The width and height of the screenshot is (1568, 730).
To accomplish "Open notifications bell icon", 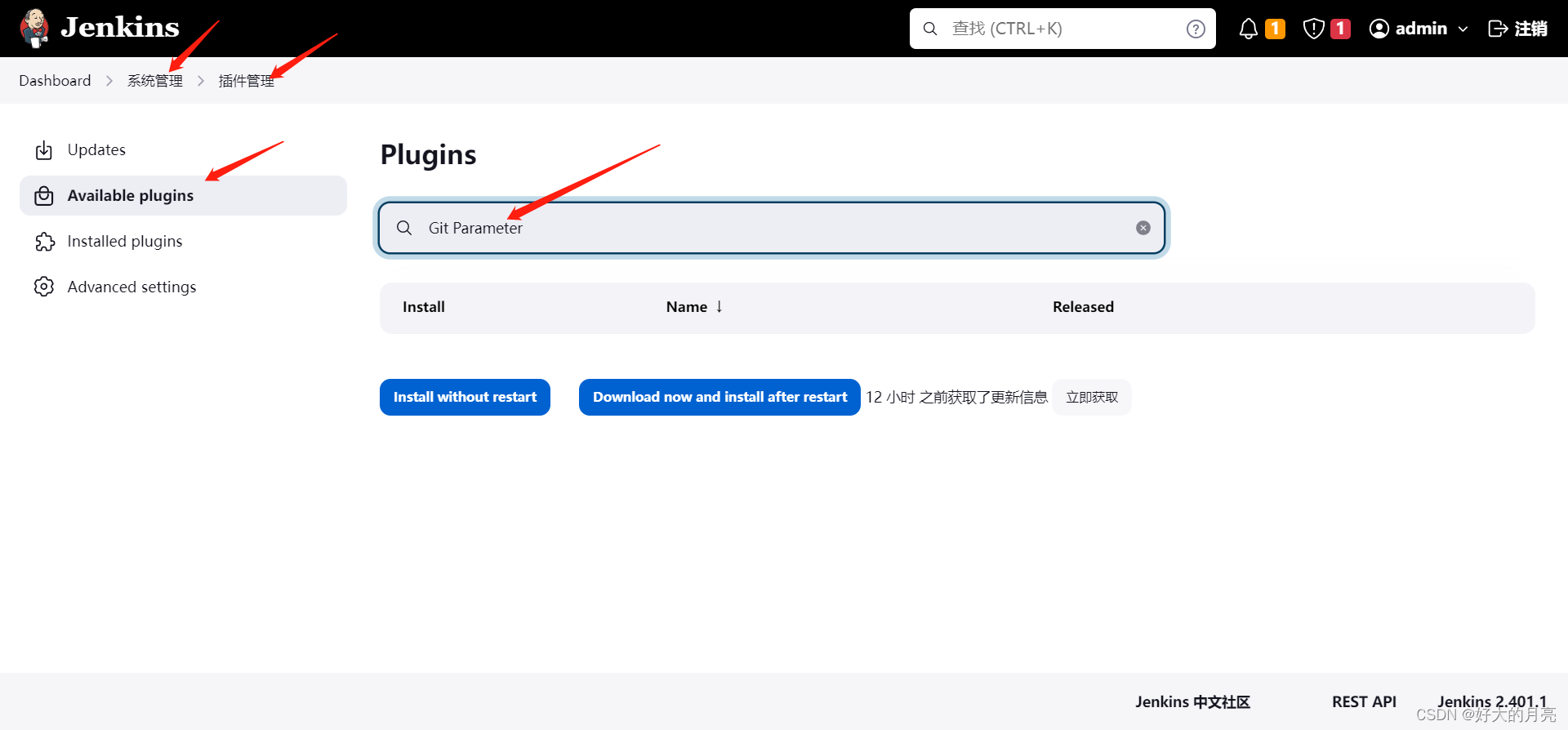I will click(1249, 29).
